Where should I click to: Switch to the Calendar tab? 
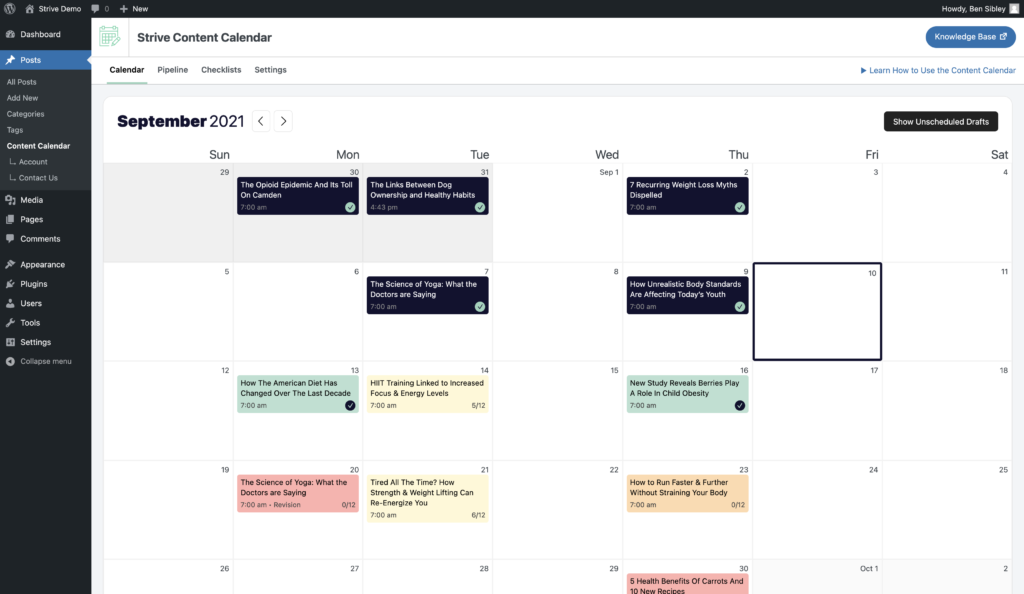pos(127,70)
